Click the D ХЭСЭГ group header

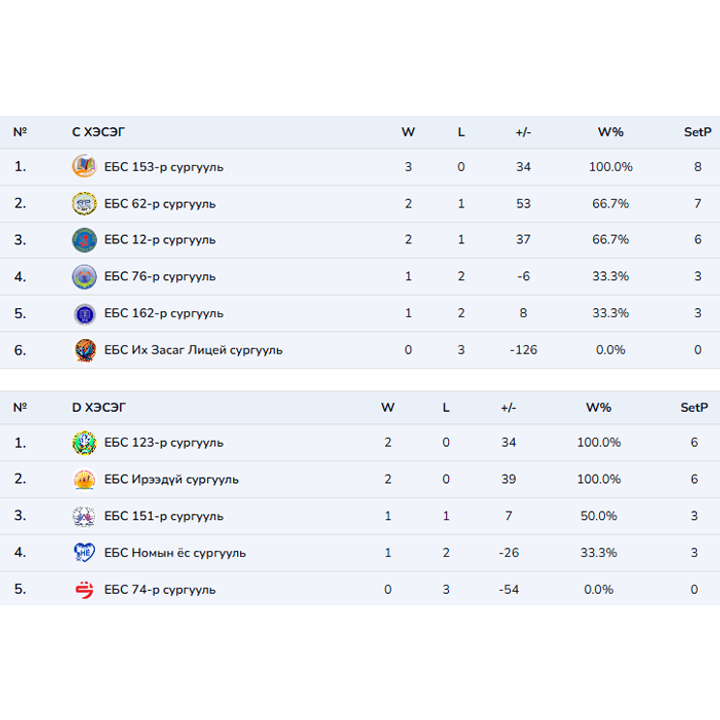pyautogui.click(x=99, y=408)
